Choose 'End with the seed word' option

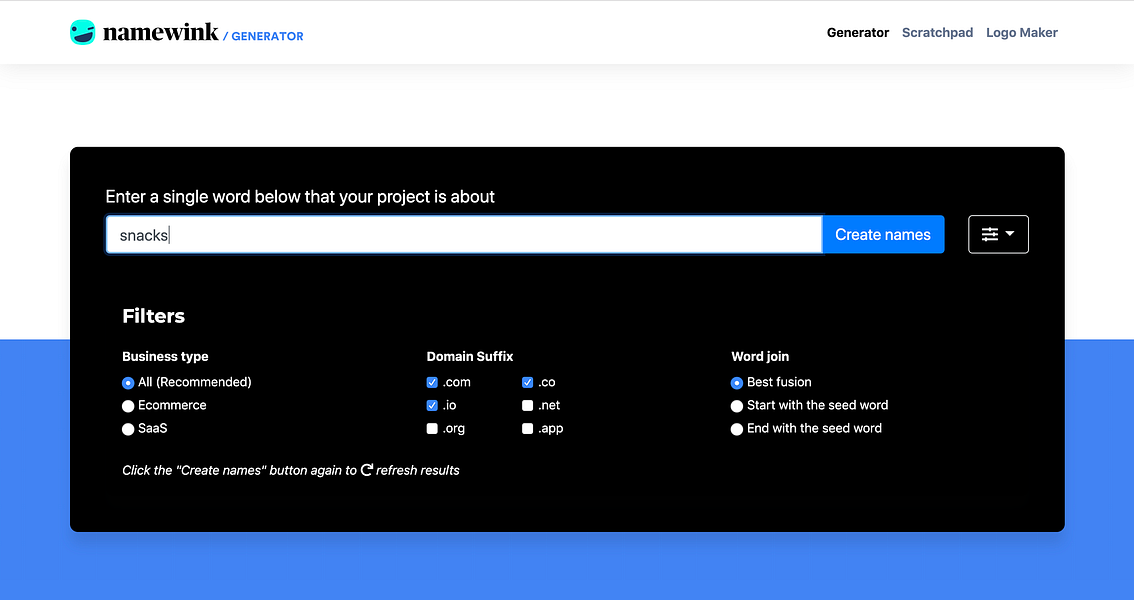tap(737, 428)
